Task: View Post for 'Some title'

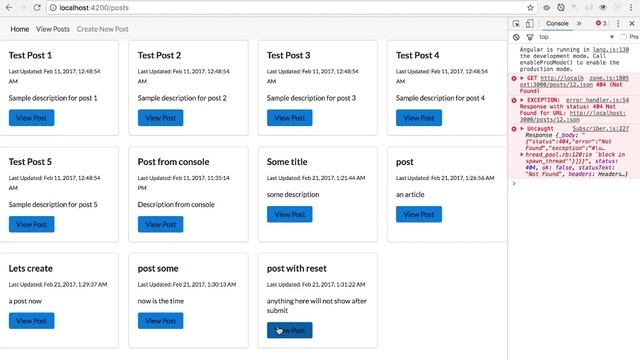Action: 289,214
